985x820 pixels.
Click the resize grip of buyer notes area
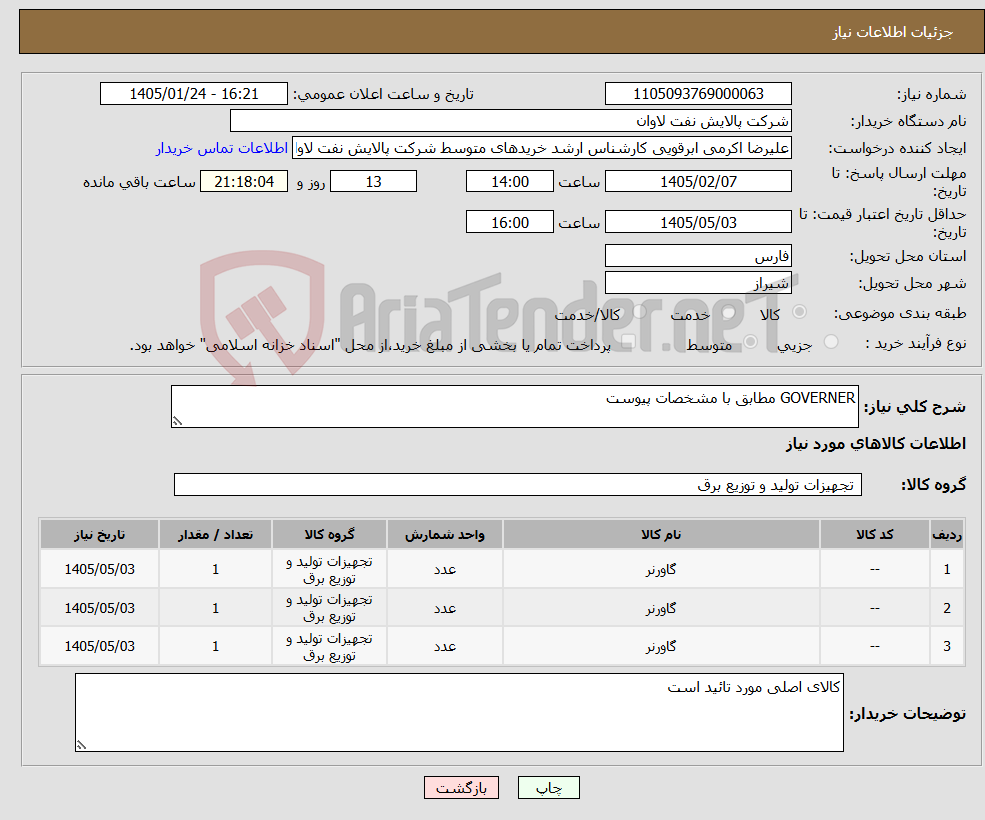tap(81, 745)
